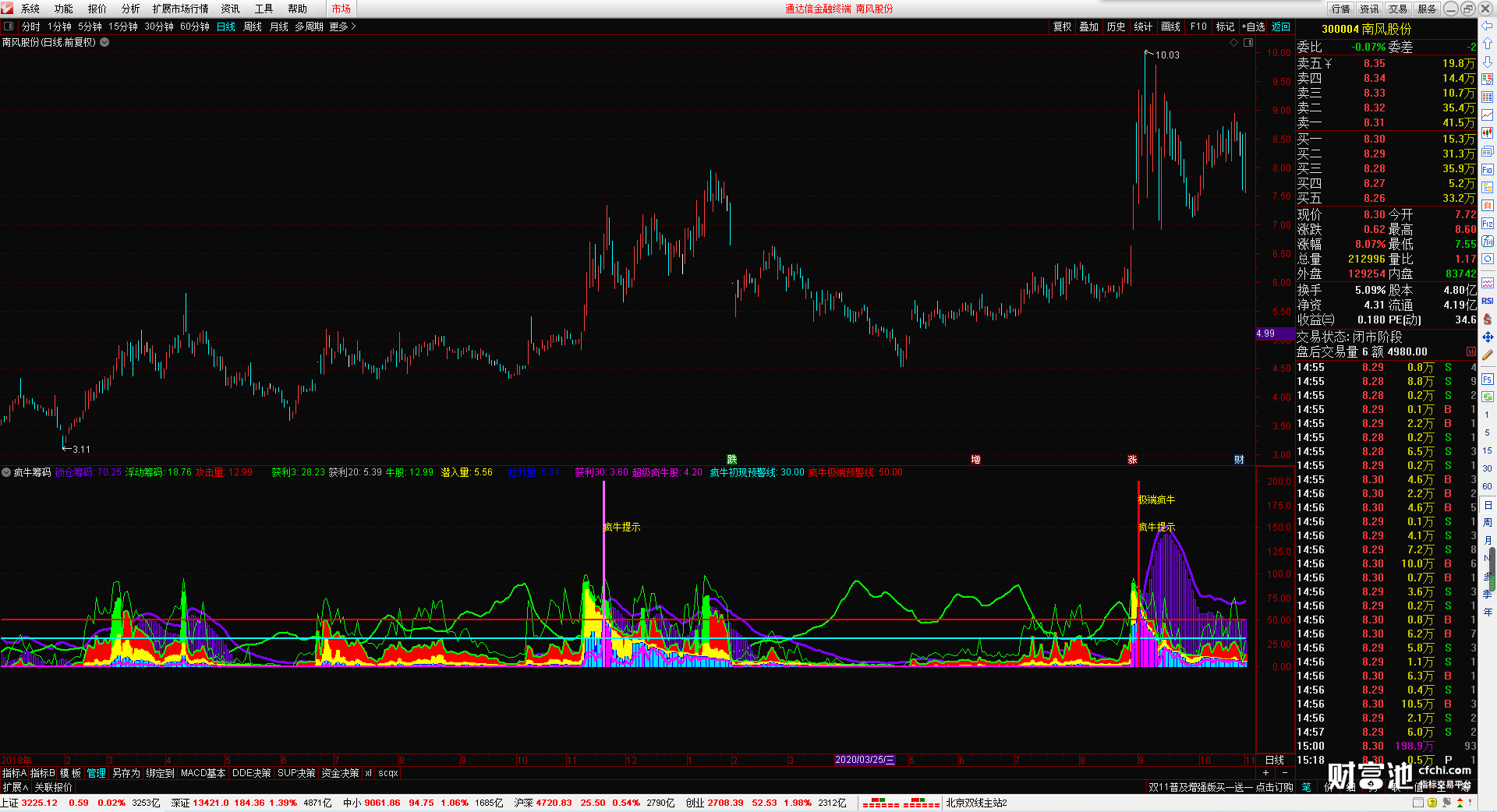This screenshot has height=812, width=1497.
Task: Click the green 跌 event marker under chart
Action: (x=731, y=460)
